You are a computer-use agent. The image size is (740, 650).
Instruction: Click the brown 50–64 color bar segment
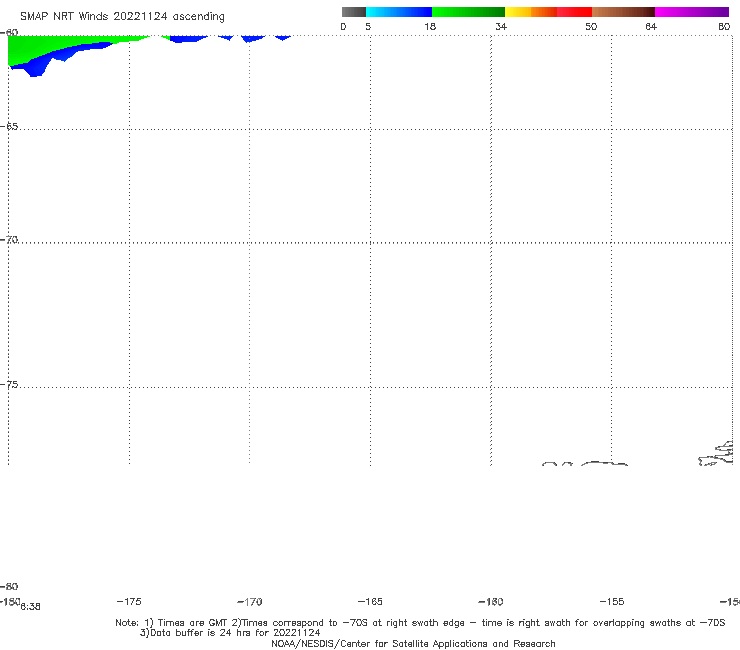[623, 12]
